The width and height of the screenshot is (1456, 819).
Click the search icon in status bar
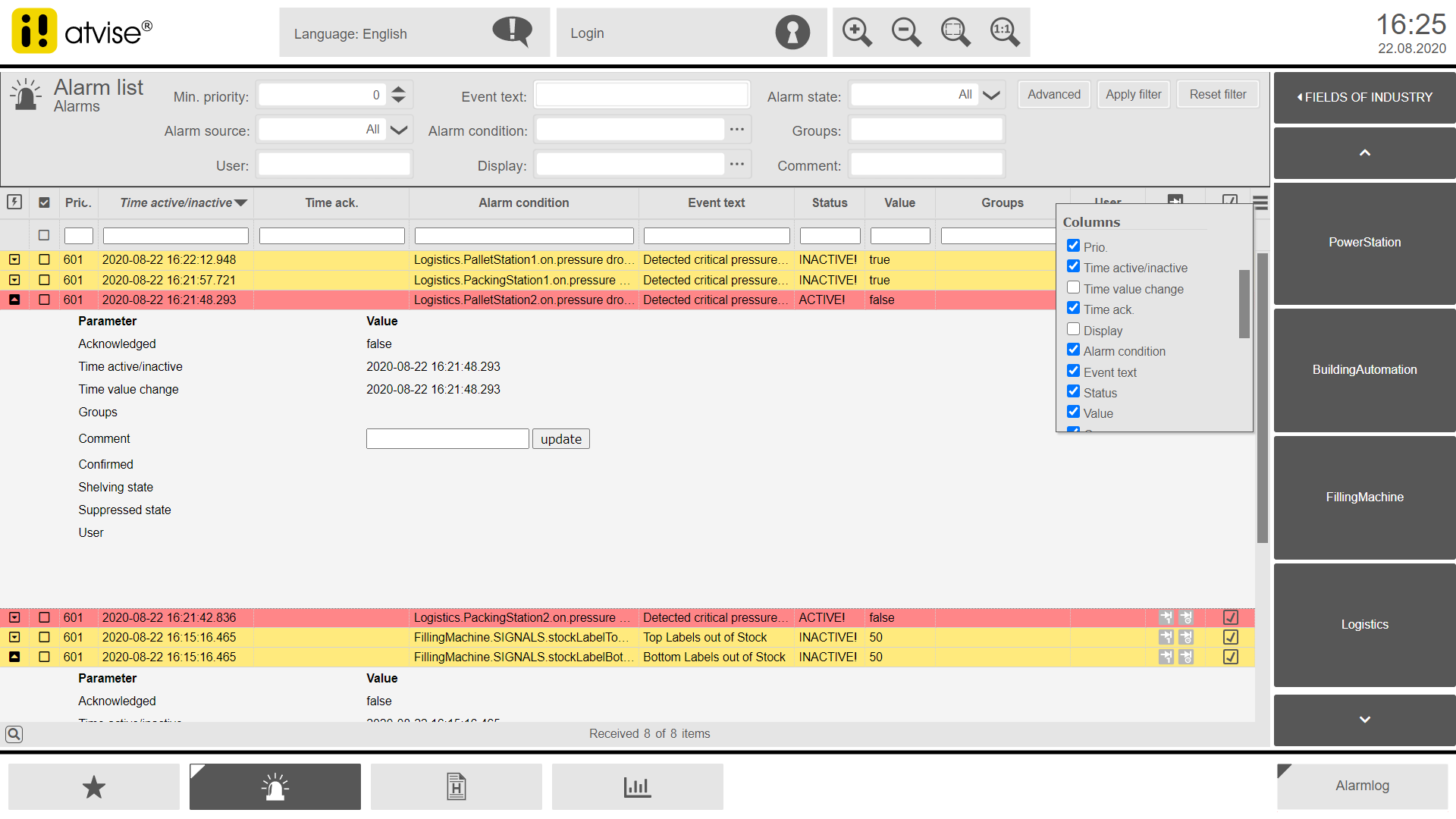(14, 734)
